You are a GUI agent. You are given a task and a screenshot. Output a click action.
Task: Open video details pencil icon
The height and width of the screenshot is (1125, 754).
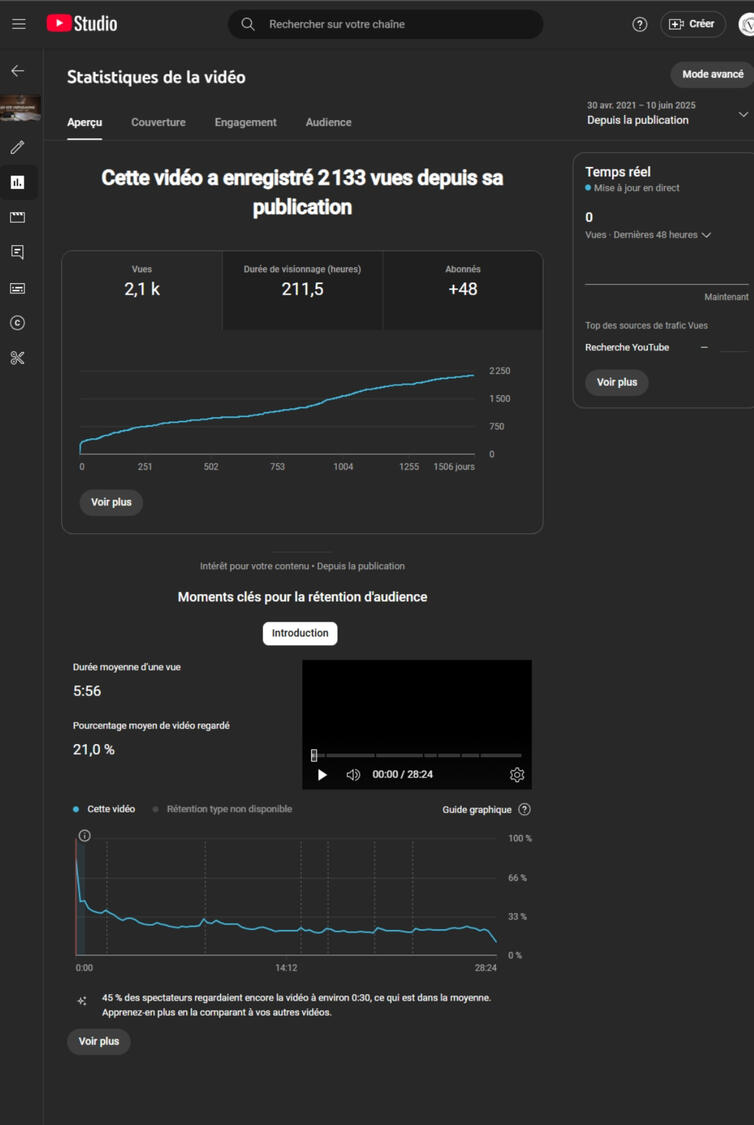[18, 147]
